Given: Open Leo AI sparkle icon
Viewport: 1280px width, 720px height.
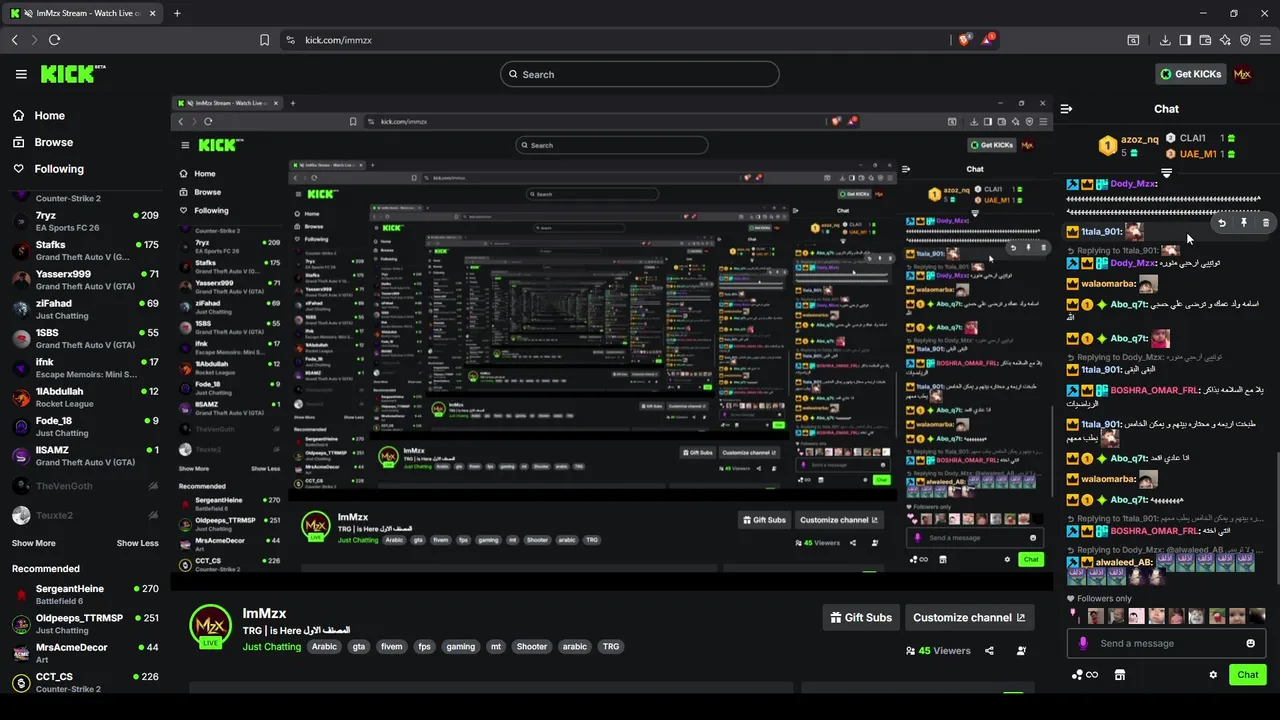Looking at the screenshot, I should point(1225,40).
